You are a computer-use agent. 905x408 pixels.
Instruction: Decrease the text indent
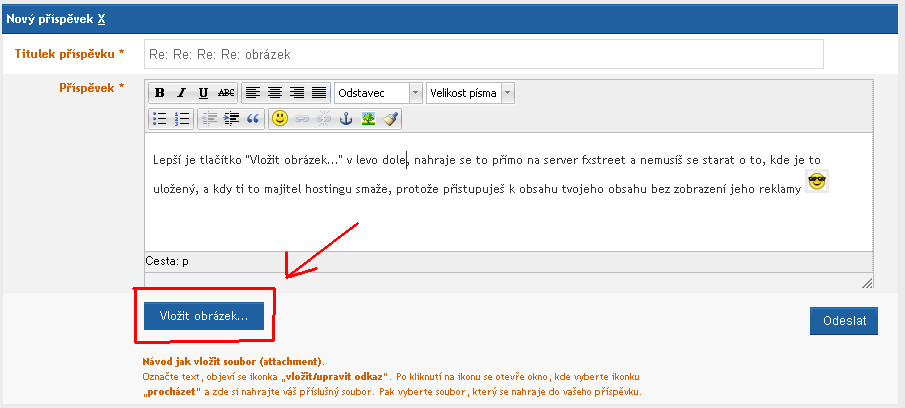coord(209,118)
